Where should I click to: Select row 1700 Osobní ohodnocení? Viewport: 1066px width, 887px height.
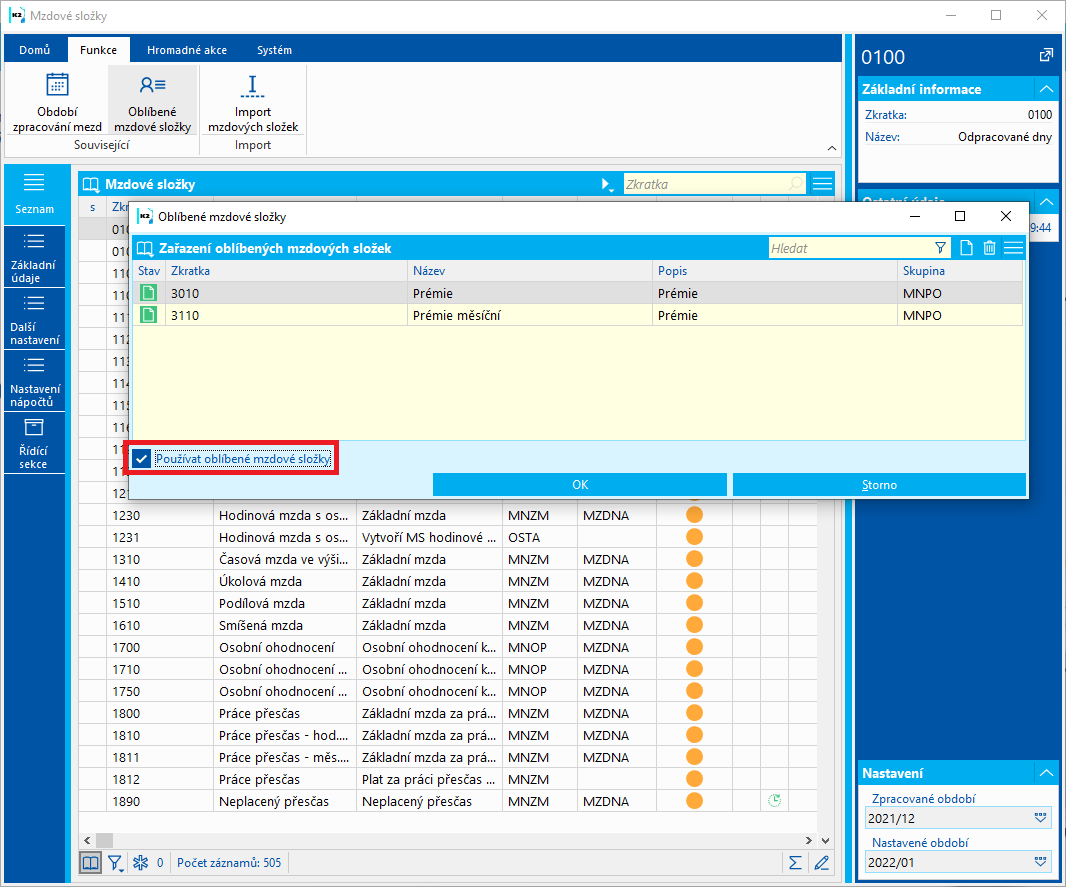(447, 647)
